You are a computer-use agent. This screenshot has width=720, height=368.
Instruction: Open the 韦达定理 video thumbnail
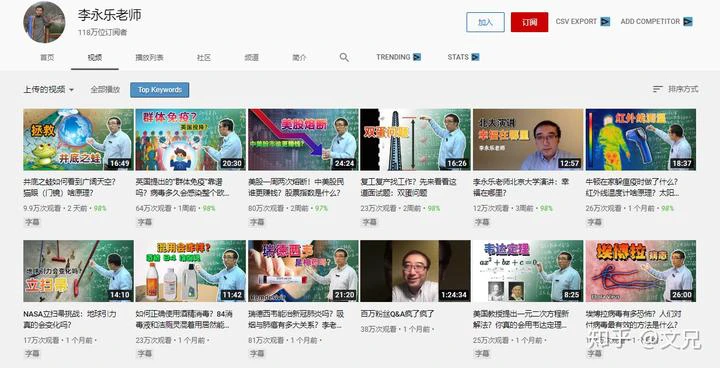pos(528,271)
